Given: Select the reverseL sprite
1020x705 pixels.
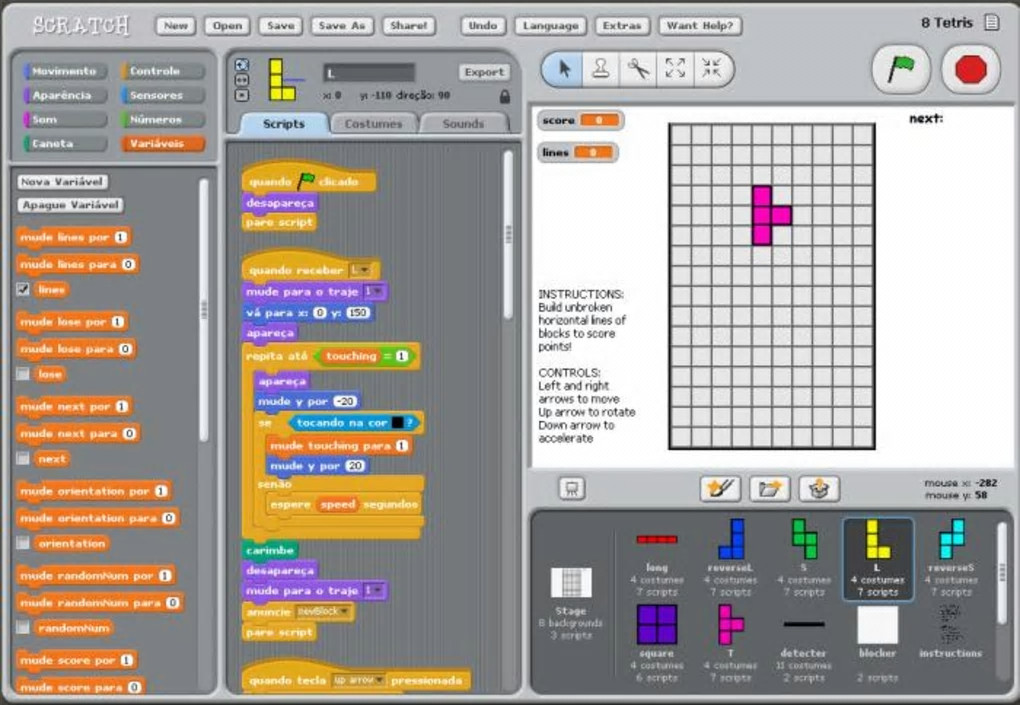Looking at the screenshot, I should pos(731,558).
